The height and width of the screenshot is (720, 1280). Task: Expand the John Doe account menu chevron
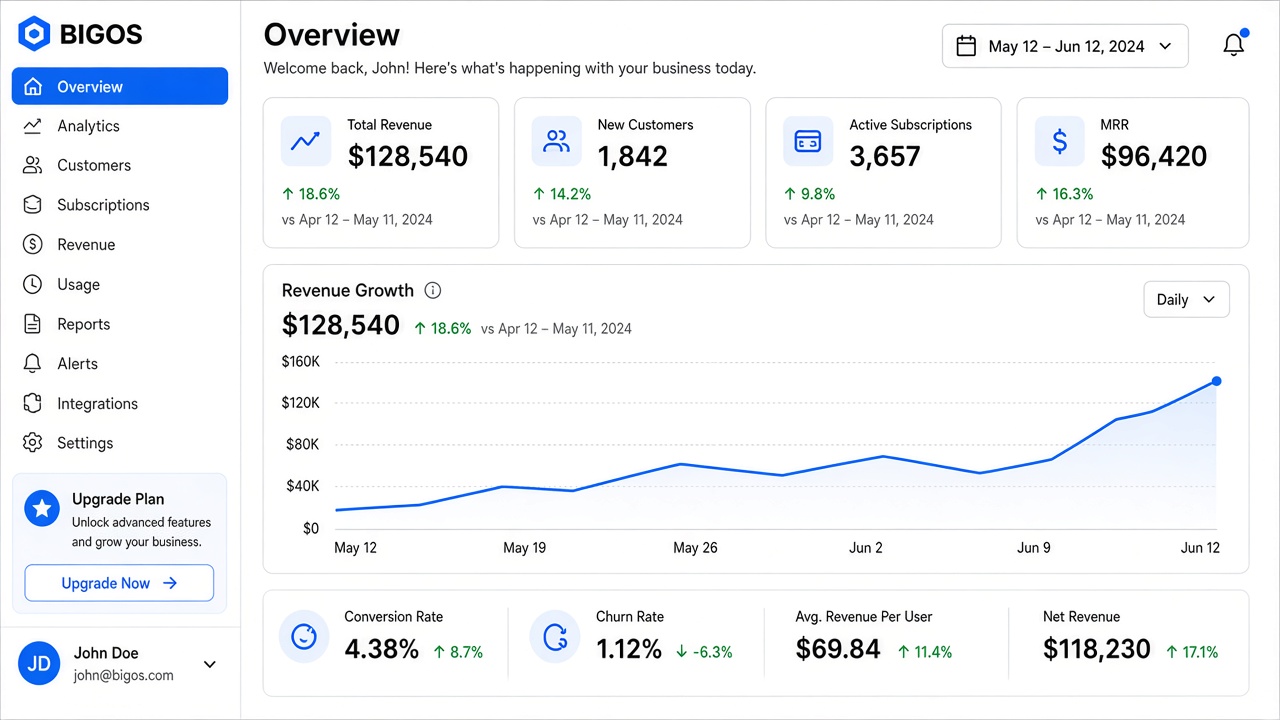[x=210, y=664]
